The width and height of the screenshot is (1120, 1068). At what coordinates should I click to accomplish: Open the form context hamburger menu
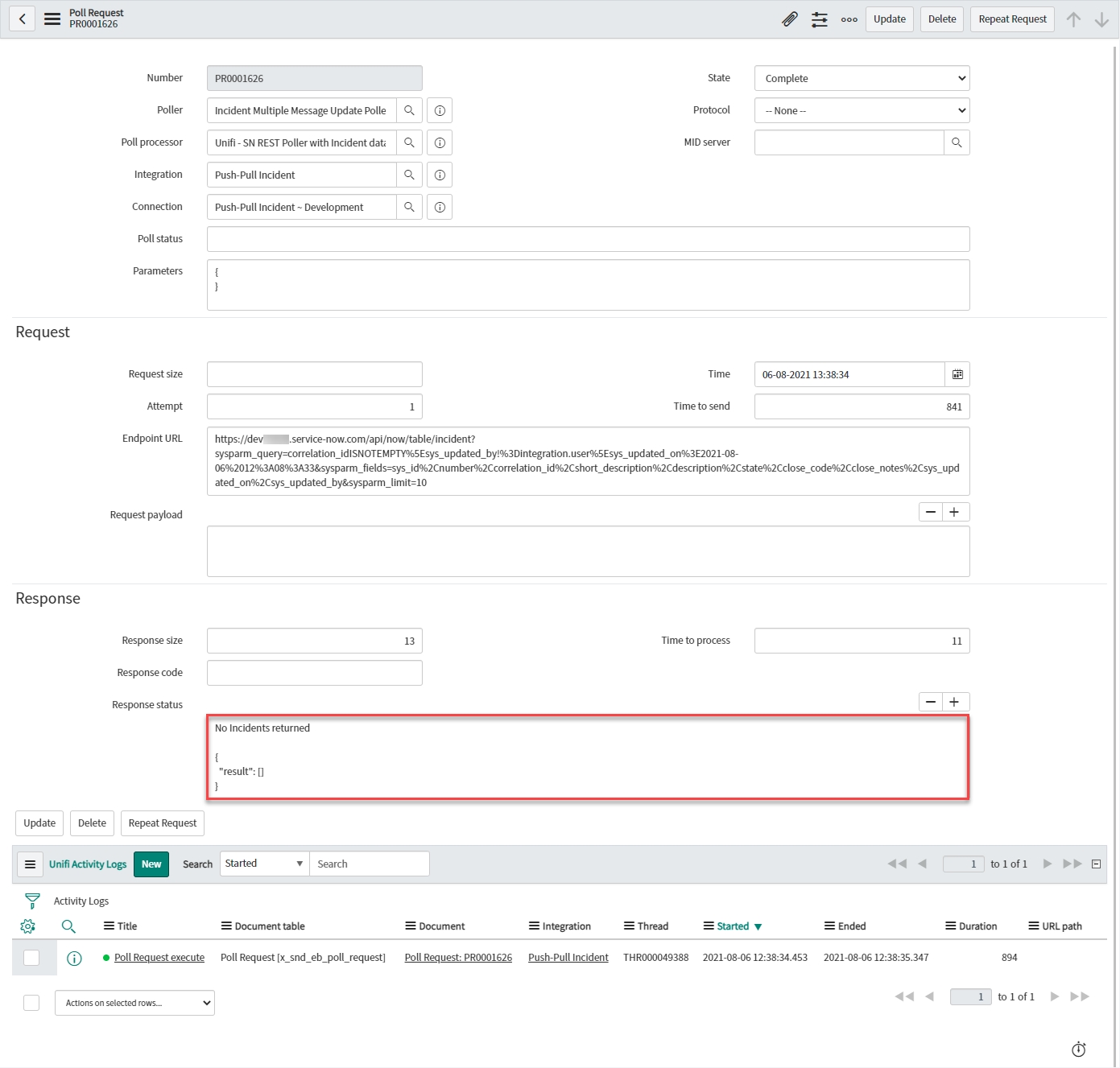pyautogui.click(x=52, y=19)
